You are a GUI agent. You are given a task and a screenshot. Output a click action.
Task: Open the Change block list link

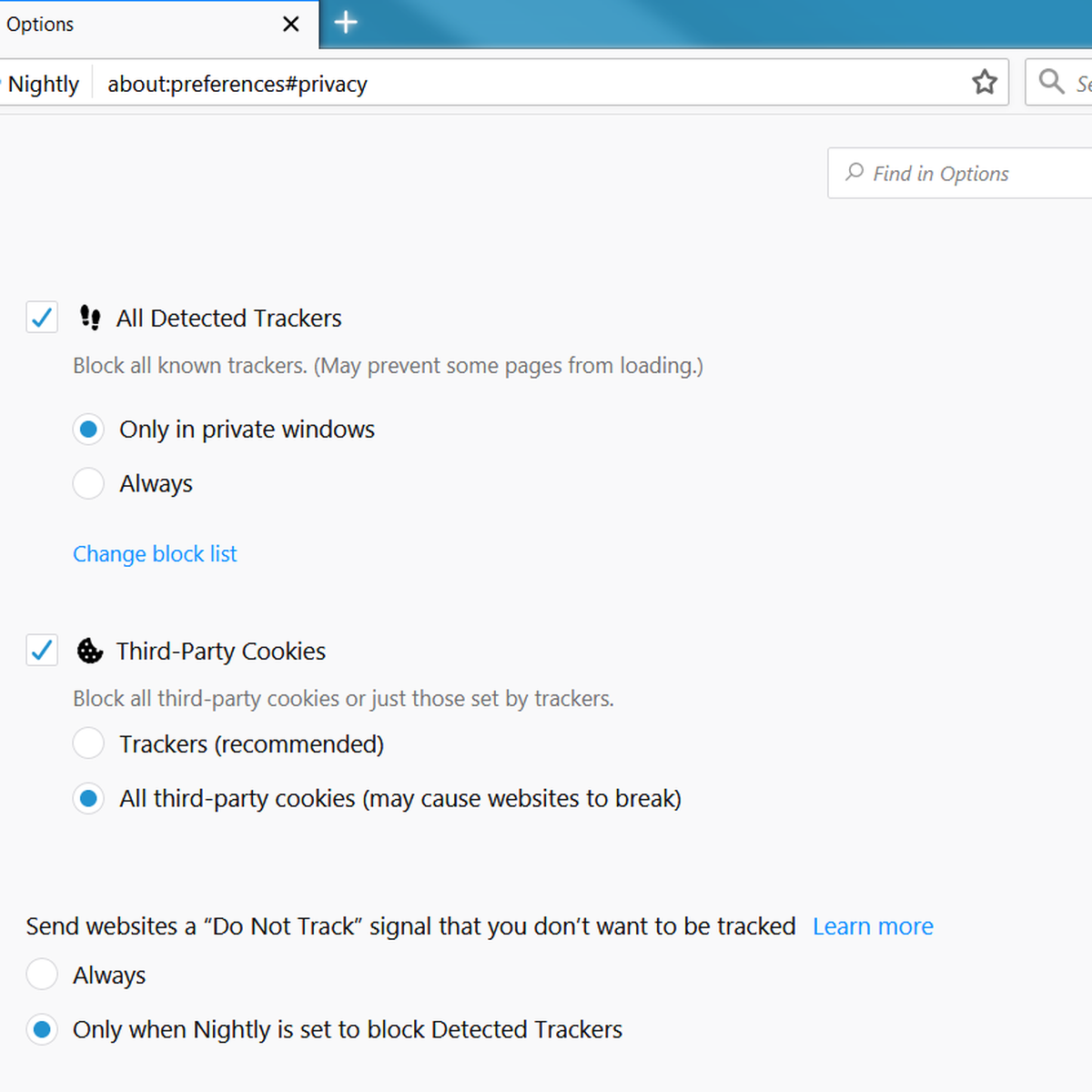tap(155, 554)
